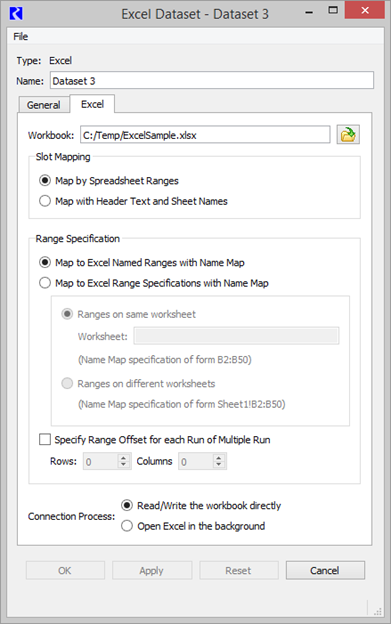Close the Excel Dataset dialog with X
The width and height of the screenshot is (391, 624).
pos(365,10)
